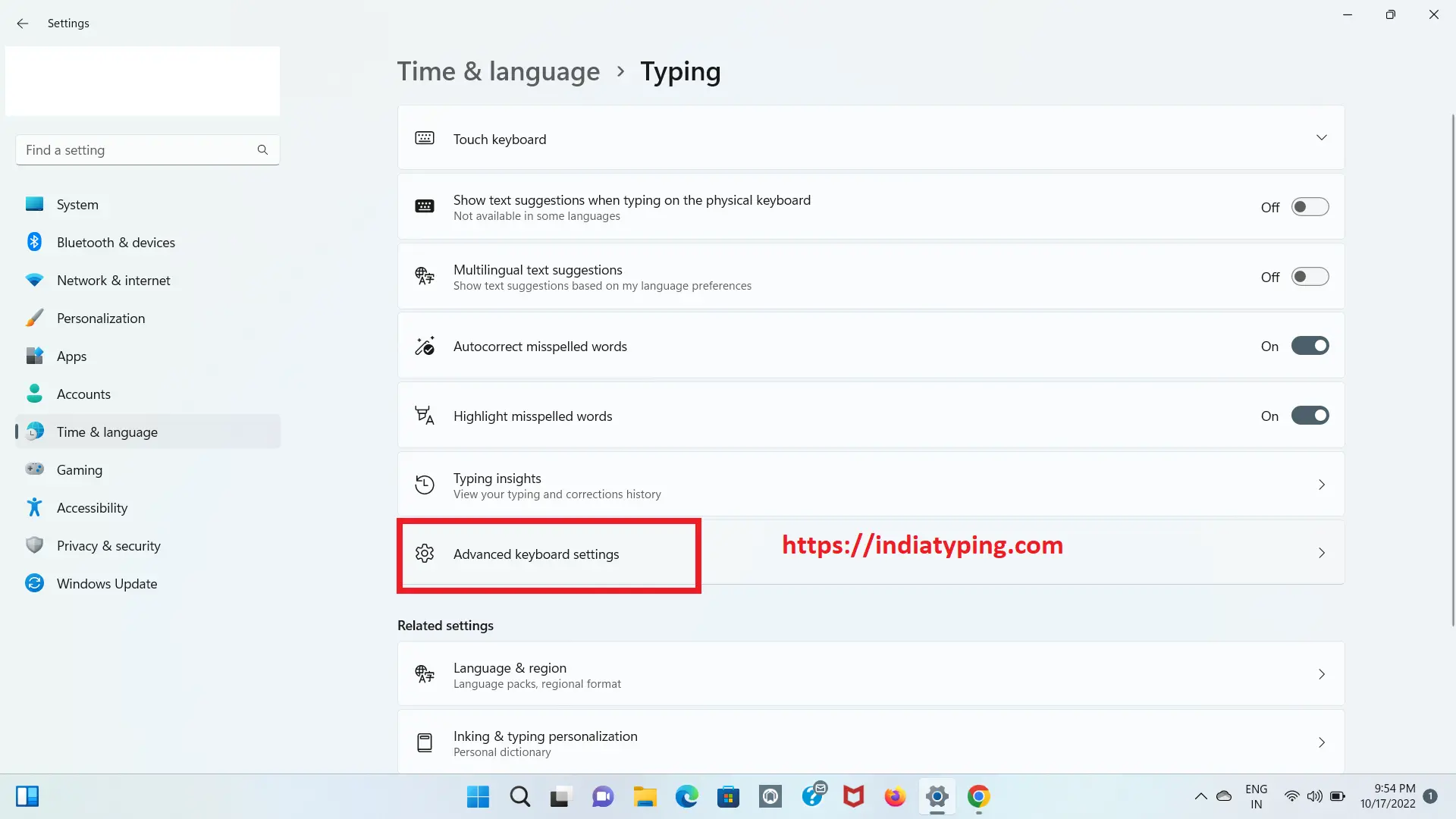Open Typing insights via its chevron
Image resolution: width=1456 pixels, height=819 pixels.
click(1322, 484)
